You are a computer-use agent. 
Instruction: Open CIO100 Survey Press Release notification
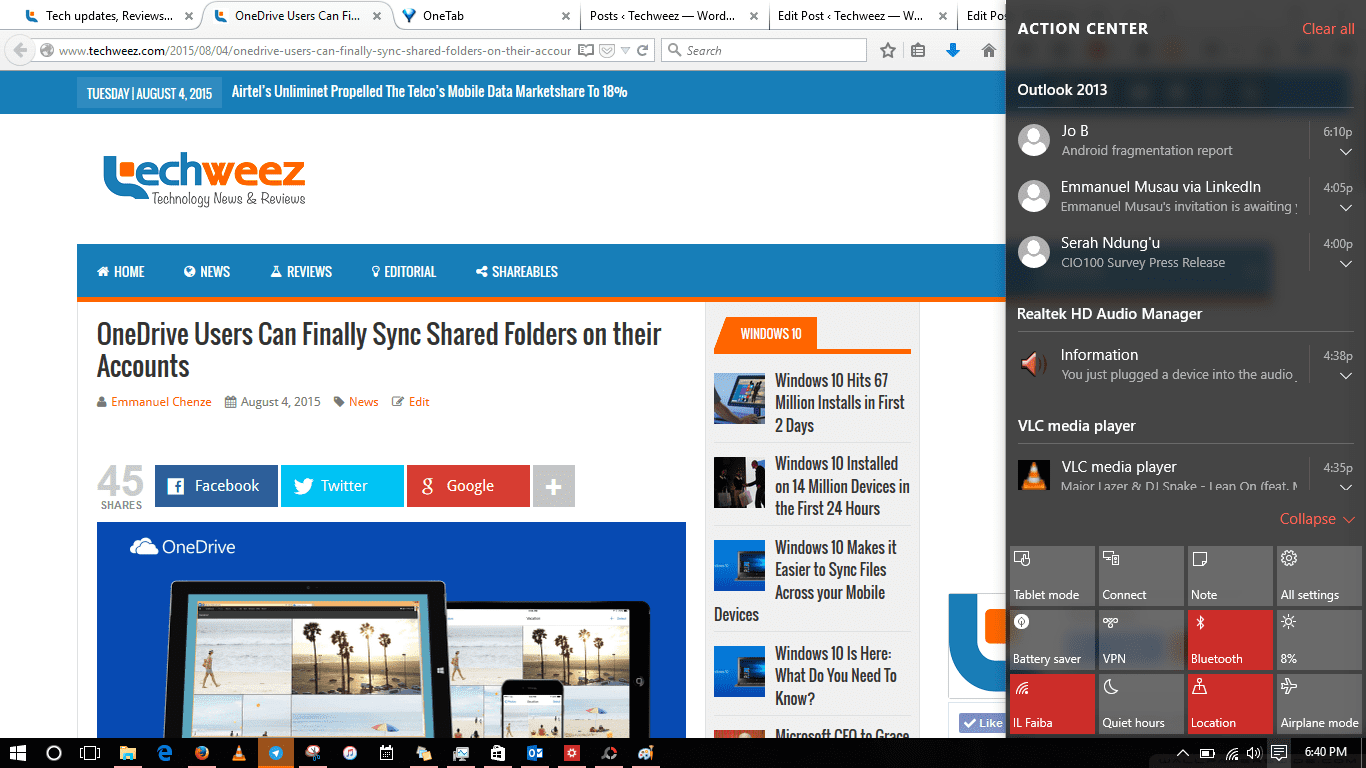[x=1143, y=263]
